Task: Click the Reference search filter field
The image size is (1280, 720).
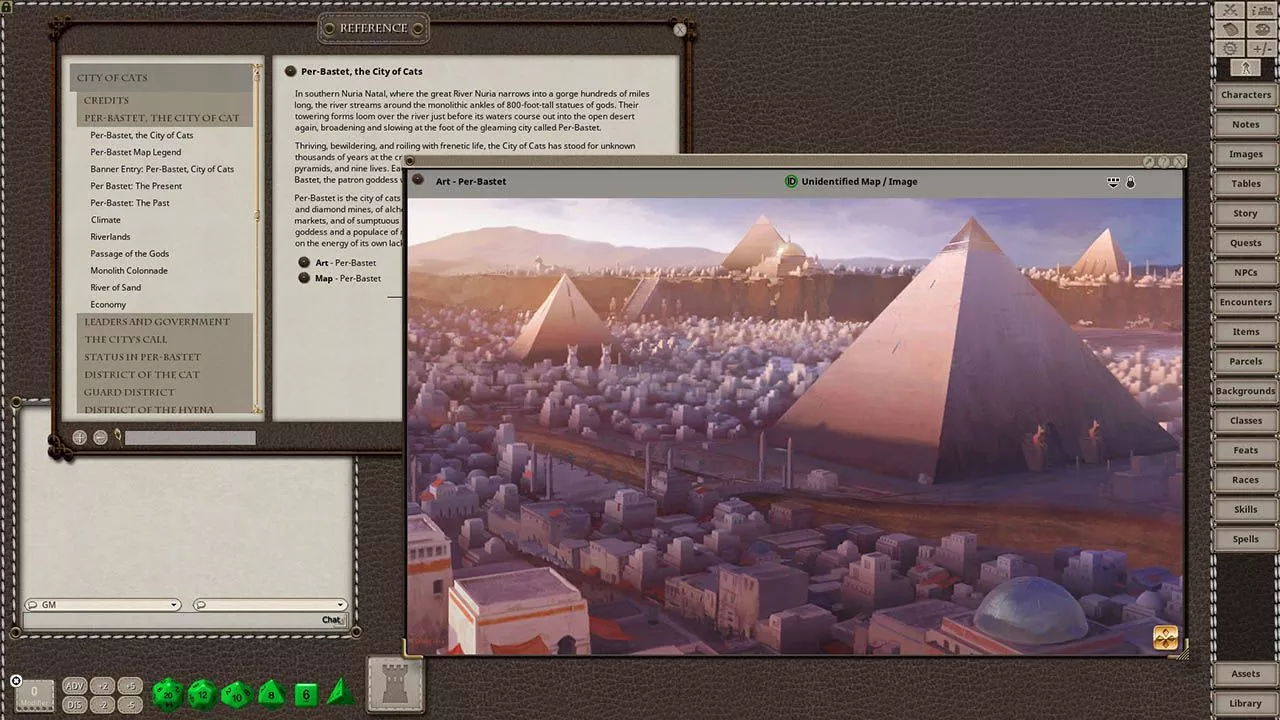Action: pyautogui.click(x=190, y=437)
